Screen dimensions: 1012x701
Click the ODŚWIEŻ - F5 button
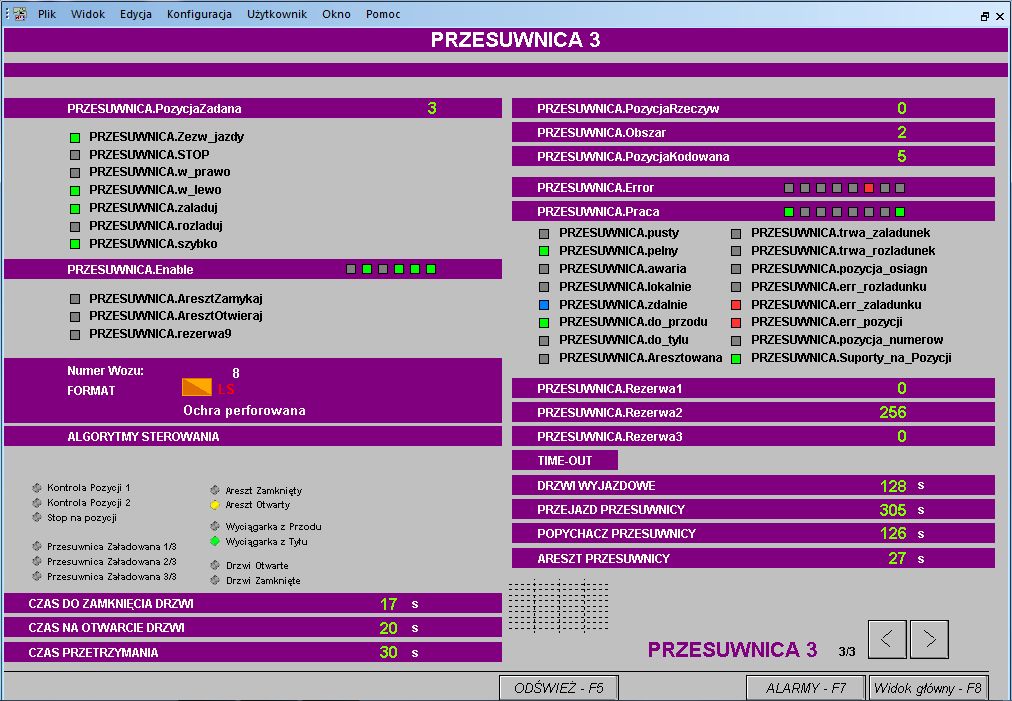point(559,688)
